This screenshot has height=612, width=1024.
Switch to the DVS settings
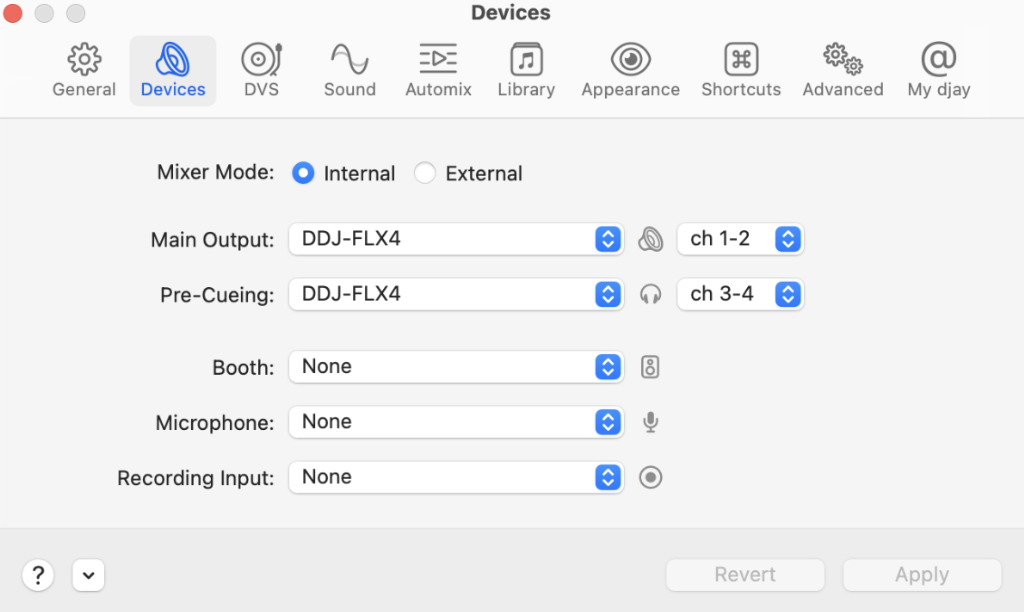[x=261, y=70]
